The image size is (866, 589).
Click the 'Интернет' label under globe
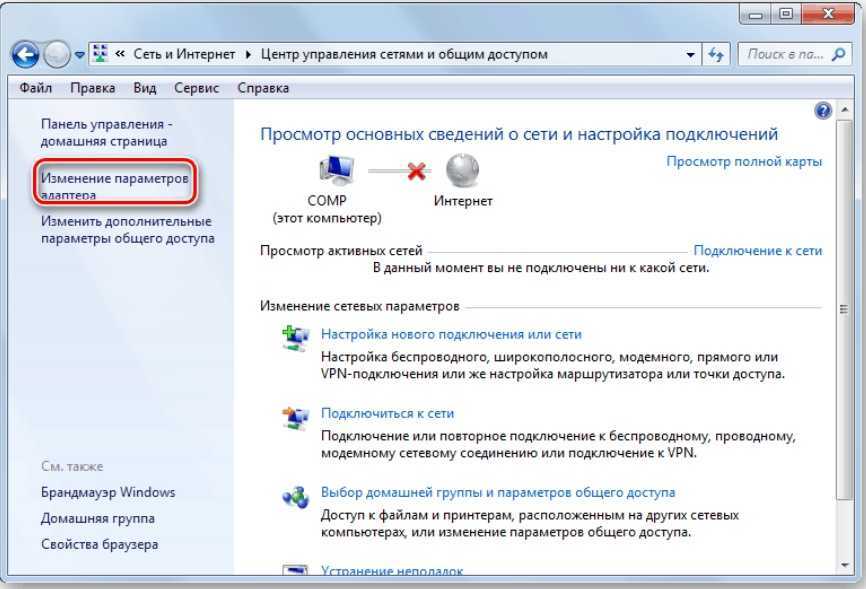click(463, 201)
